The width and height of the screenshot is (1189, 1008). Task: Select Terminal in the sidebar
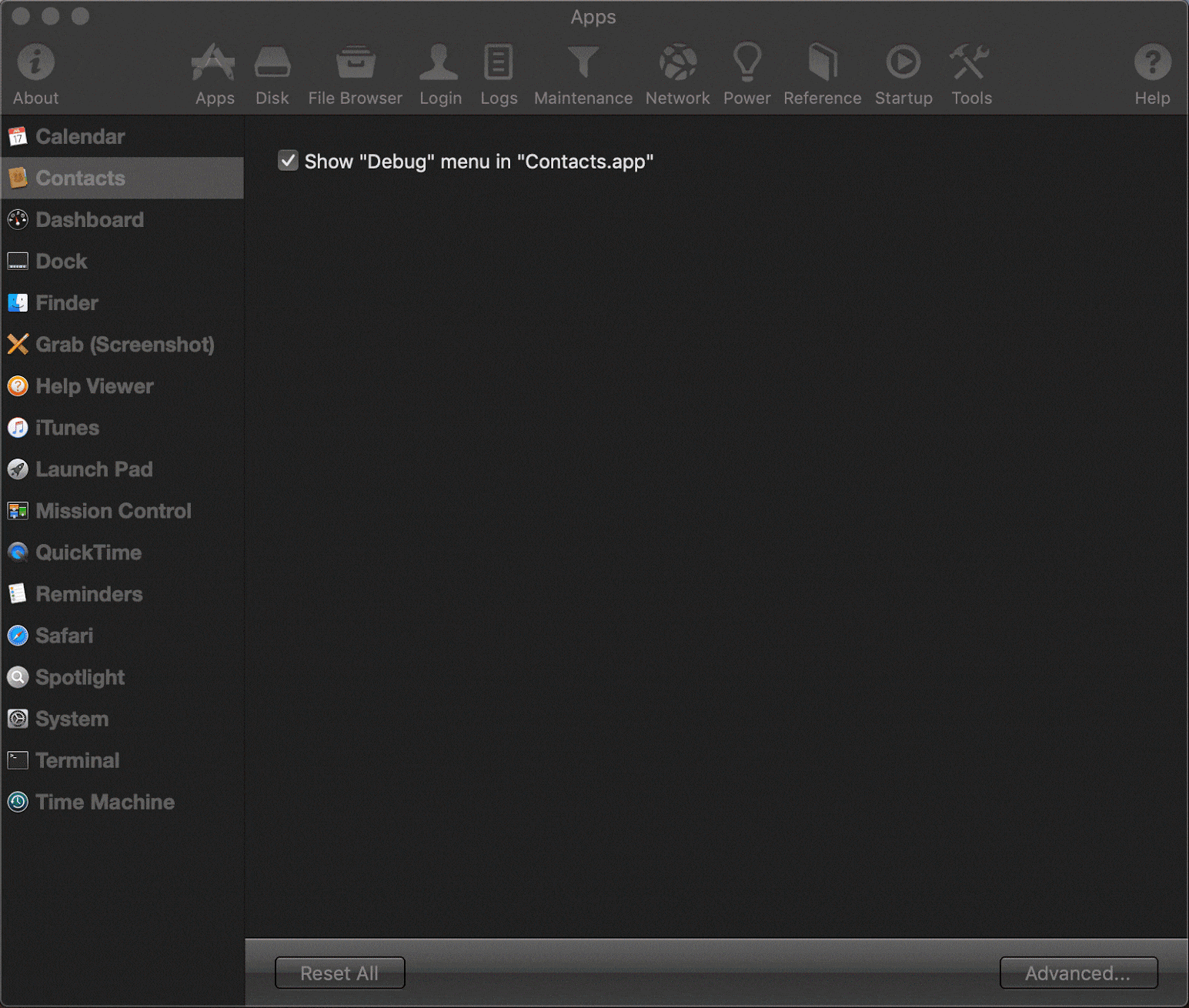pos(122,760)
